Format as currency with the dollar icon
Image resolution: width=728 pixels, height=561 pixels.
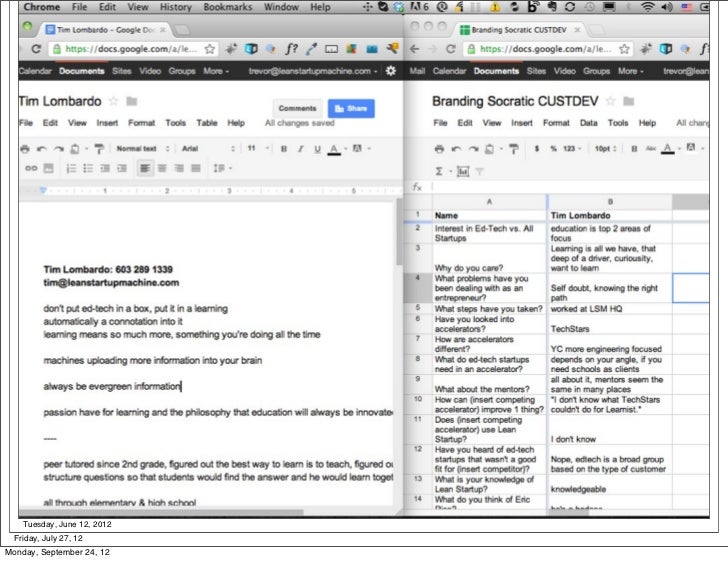(537, 149)
